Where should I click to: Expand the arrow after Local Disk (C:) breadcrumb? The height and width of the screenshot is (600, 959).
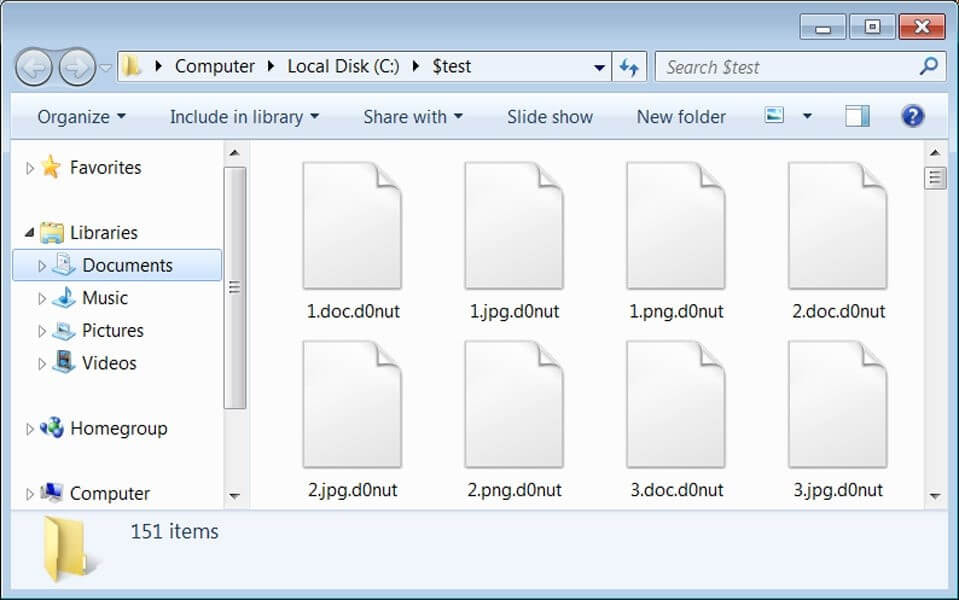416,66
